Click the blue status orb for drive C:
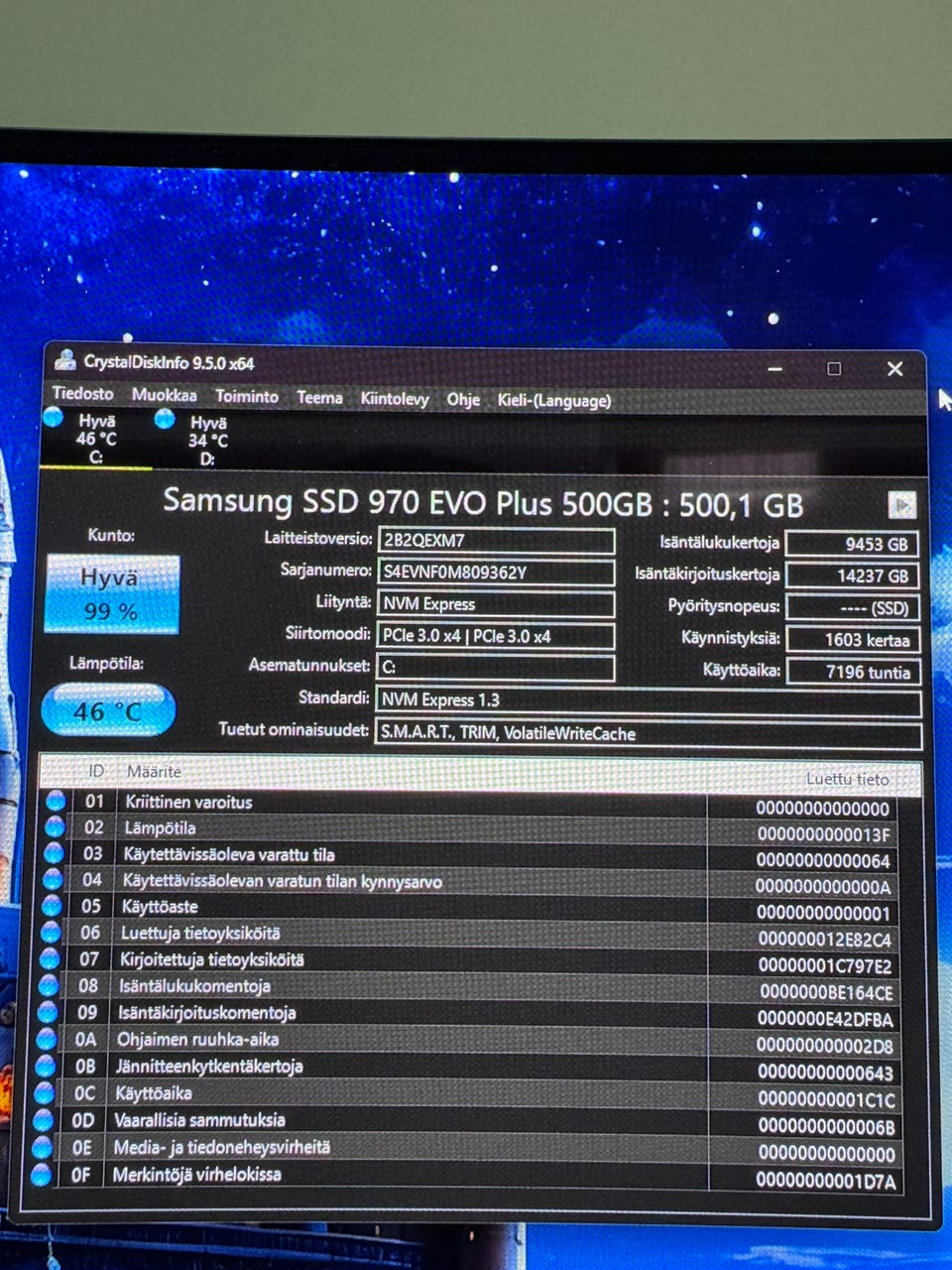This screenshot has width=952, height=1270. [54, 418]
